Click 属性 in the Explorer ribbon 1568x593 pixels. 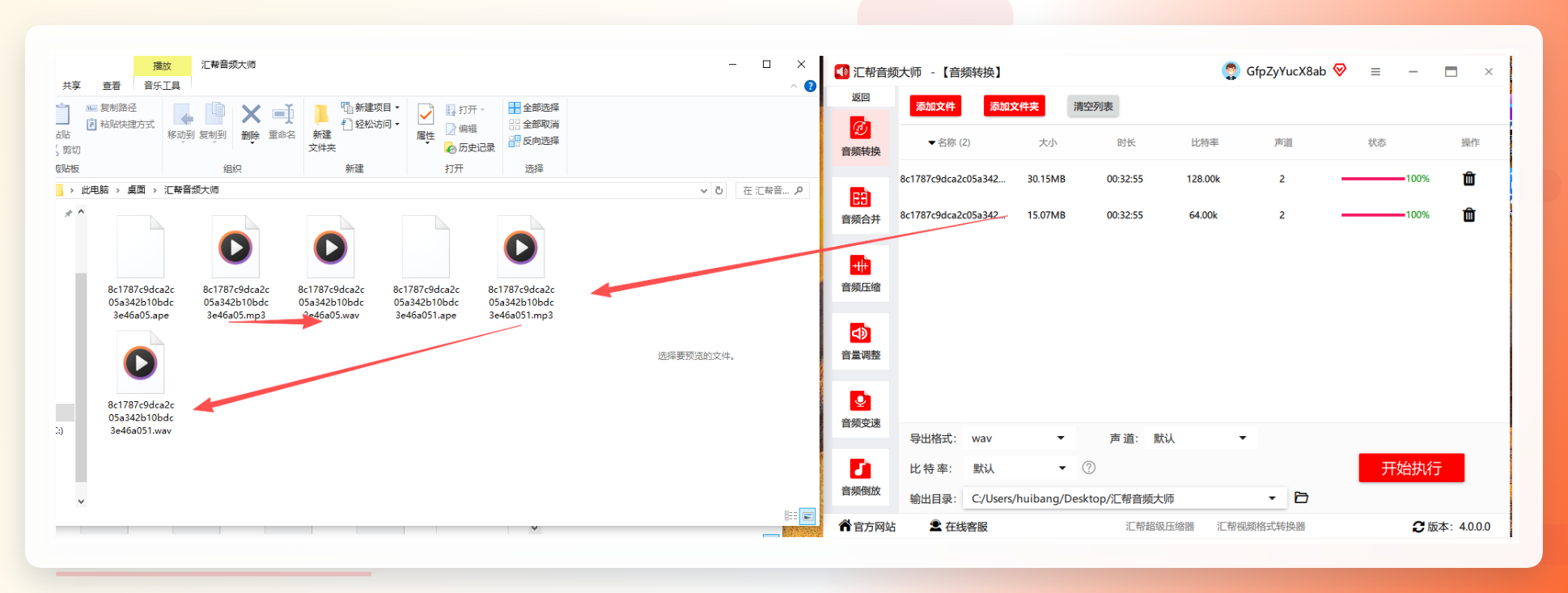426,123
